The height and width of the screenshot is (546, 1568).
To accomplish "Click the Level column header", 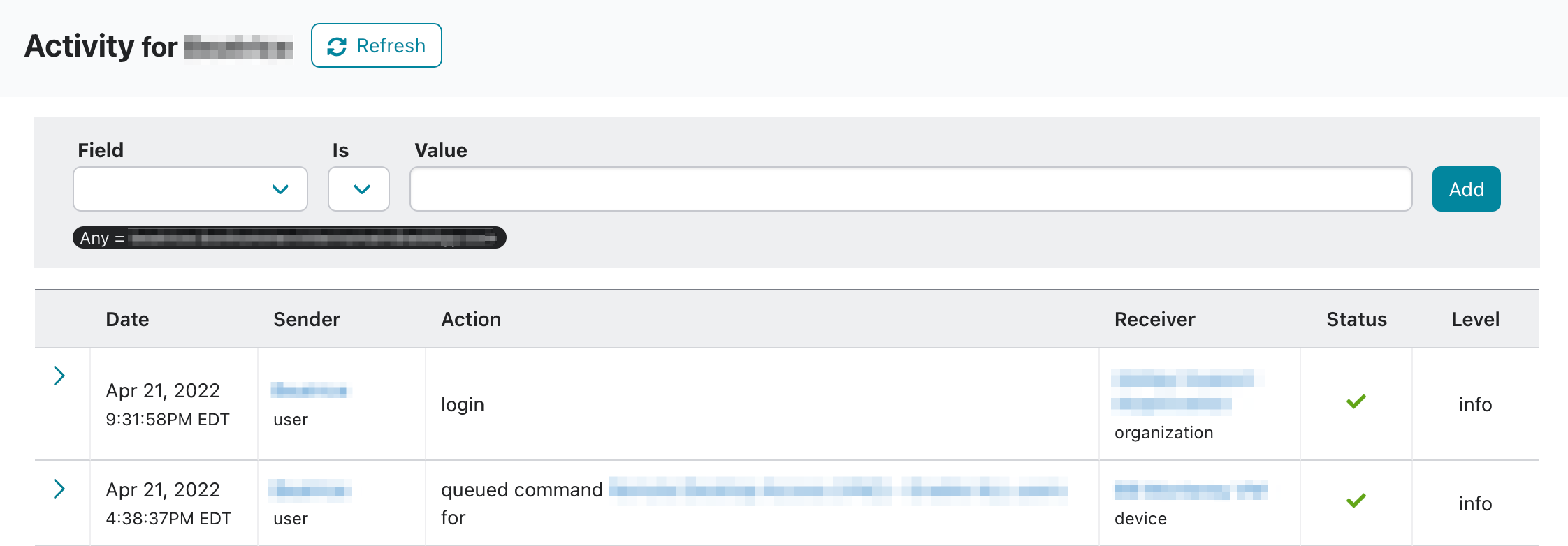I will click(x=1475, y=319).
